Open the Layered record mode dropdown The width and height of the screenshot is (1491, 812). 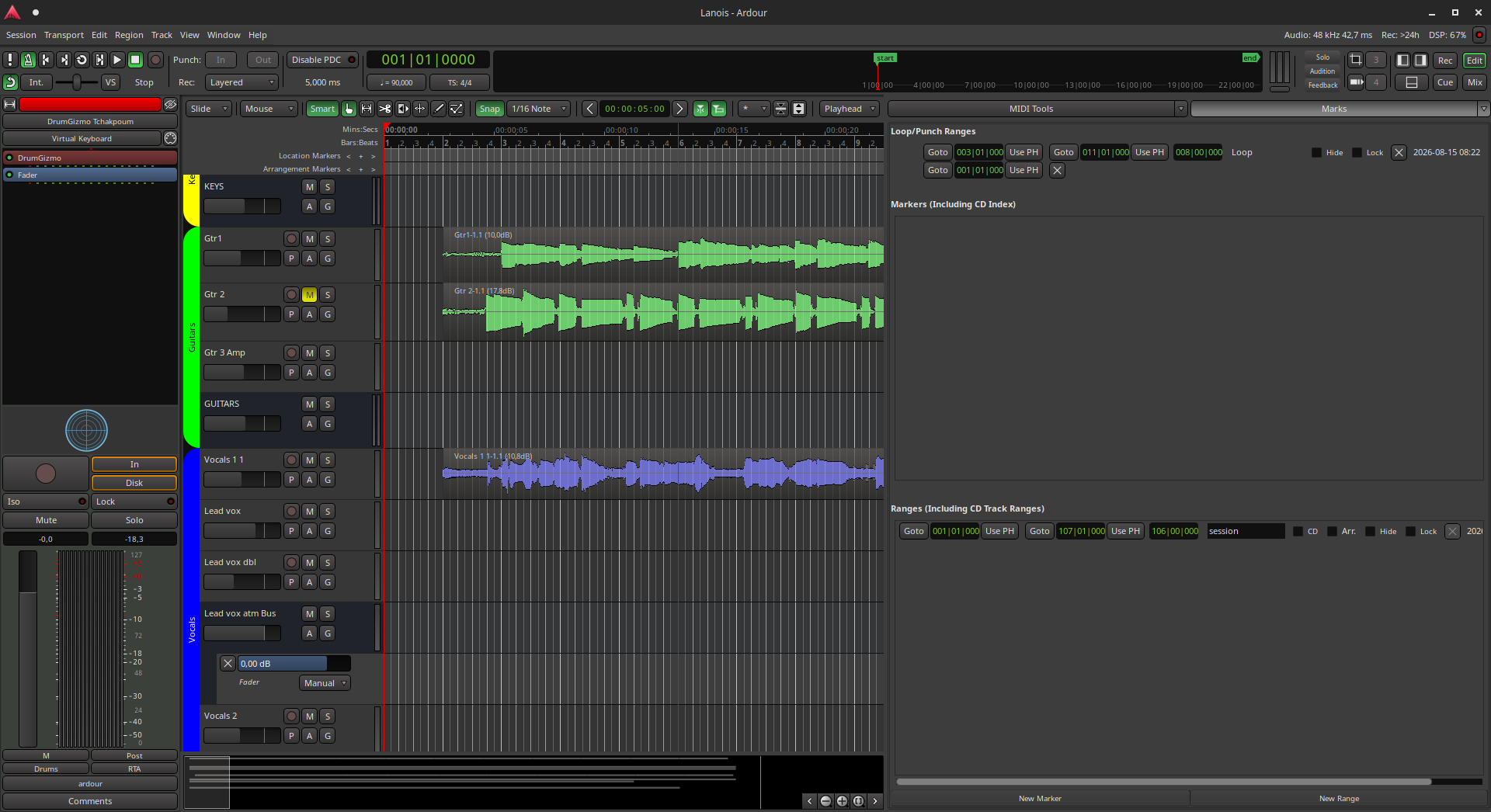242,82
